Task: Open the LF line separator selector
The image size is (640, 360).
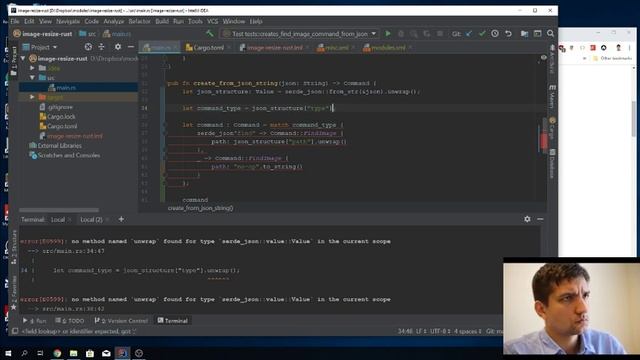Action: coord(421,331)
